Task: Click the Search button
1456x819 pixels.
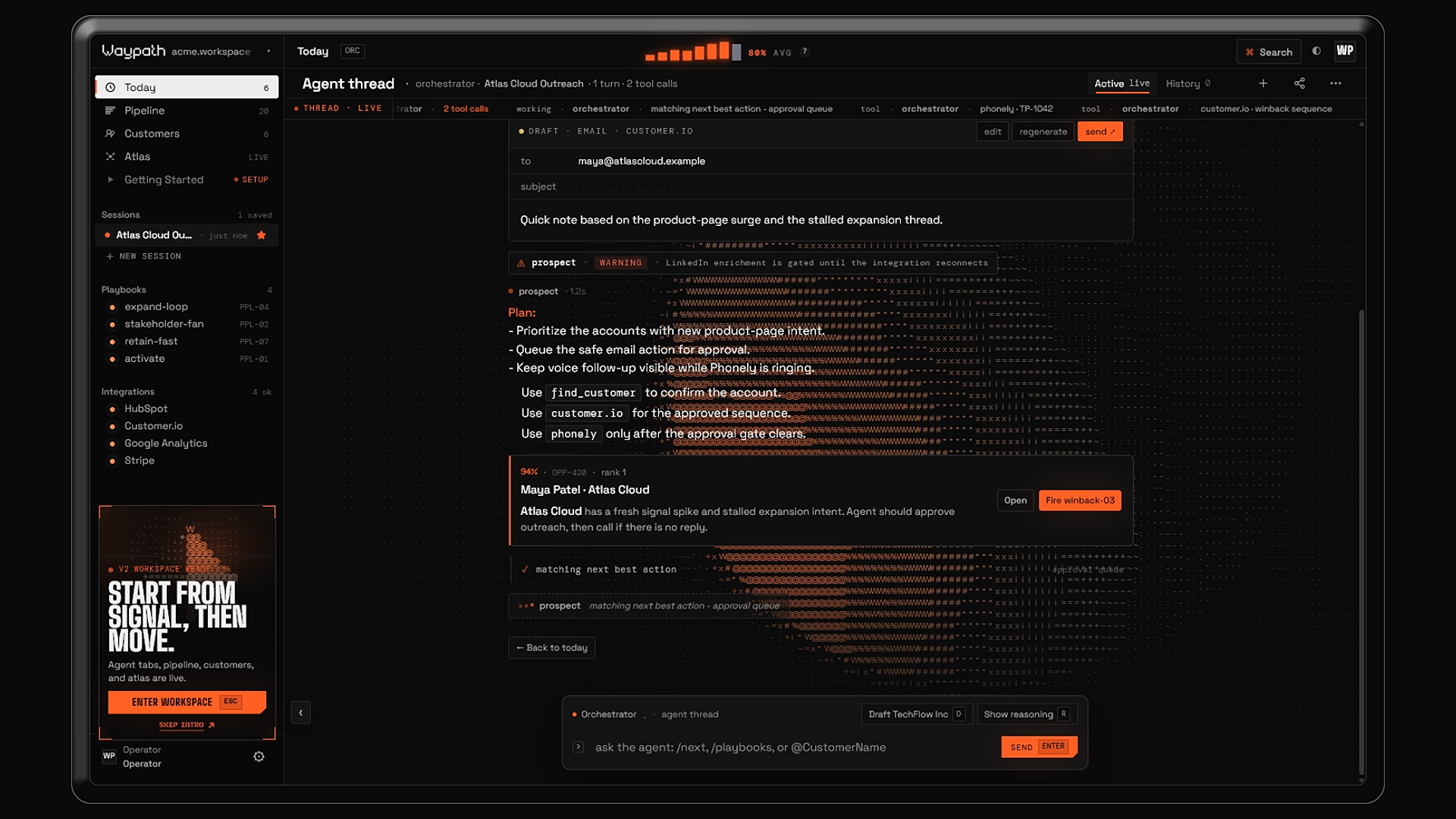Action: point(1269,52)
